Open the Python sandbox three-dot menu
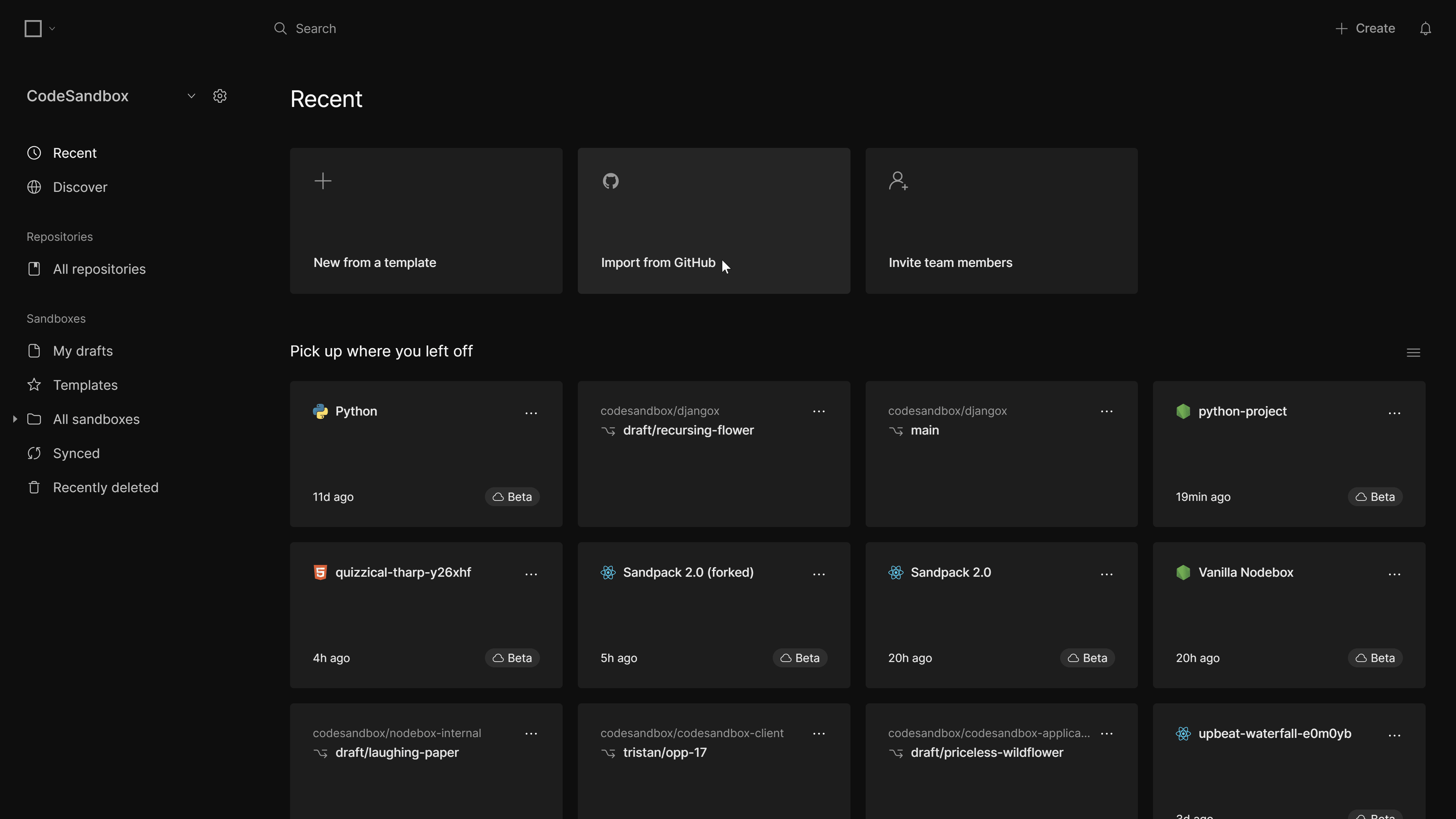1456x819 pixels. [531, 413]
